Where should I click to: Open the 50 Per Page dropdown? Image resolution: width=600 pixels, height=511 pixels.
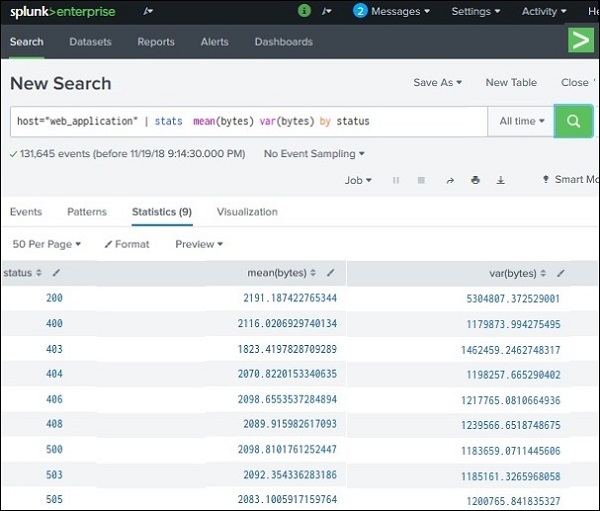pos(47,244)
